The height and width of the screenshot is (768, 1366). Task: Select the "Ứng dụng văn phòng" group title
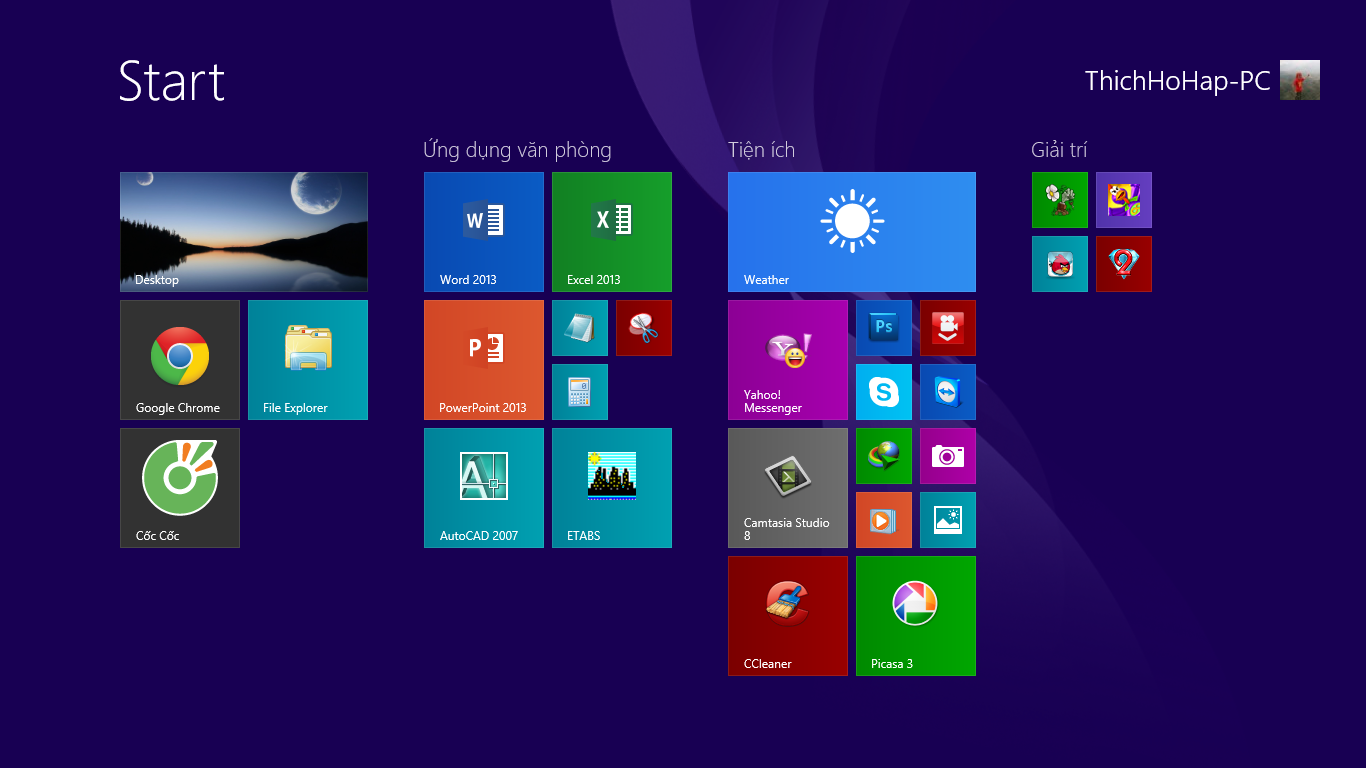(517, 151)
